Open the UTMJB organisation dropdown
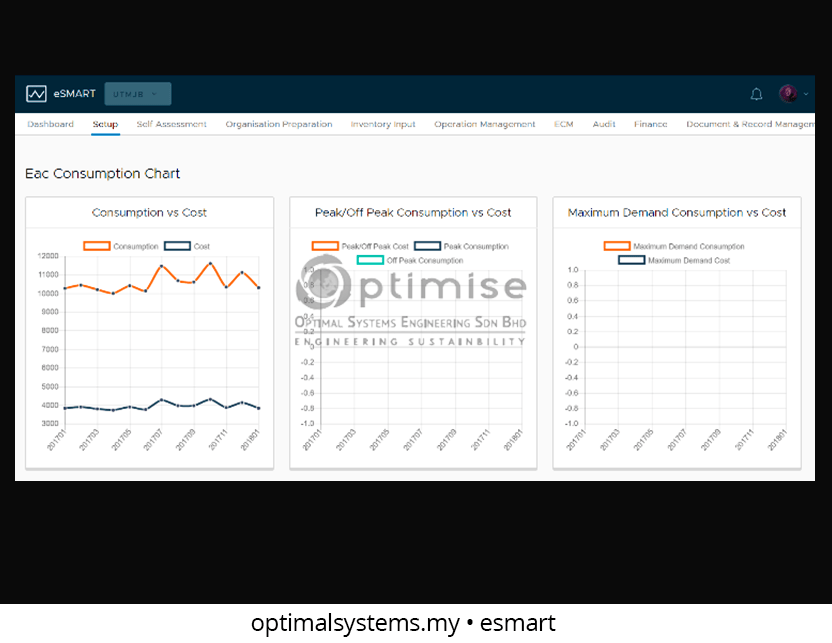832x643 pixels. 137,94
